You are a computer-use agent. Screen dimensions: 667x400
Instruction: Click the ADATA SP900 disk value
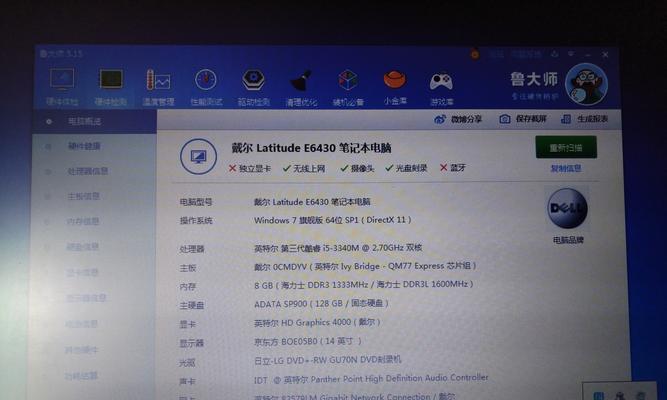tap(321, 304)
